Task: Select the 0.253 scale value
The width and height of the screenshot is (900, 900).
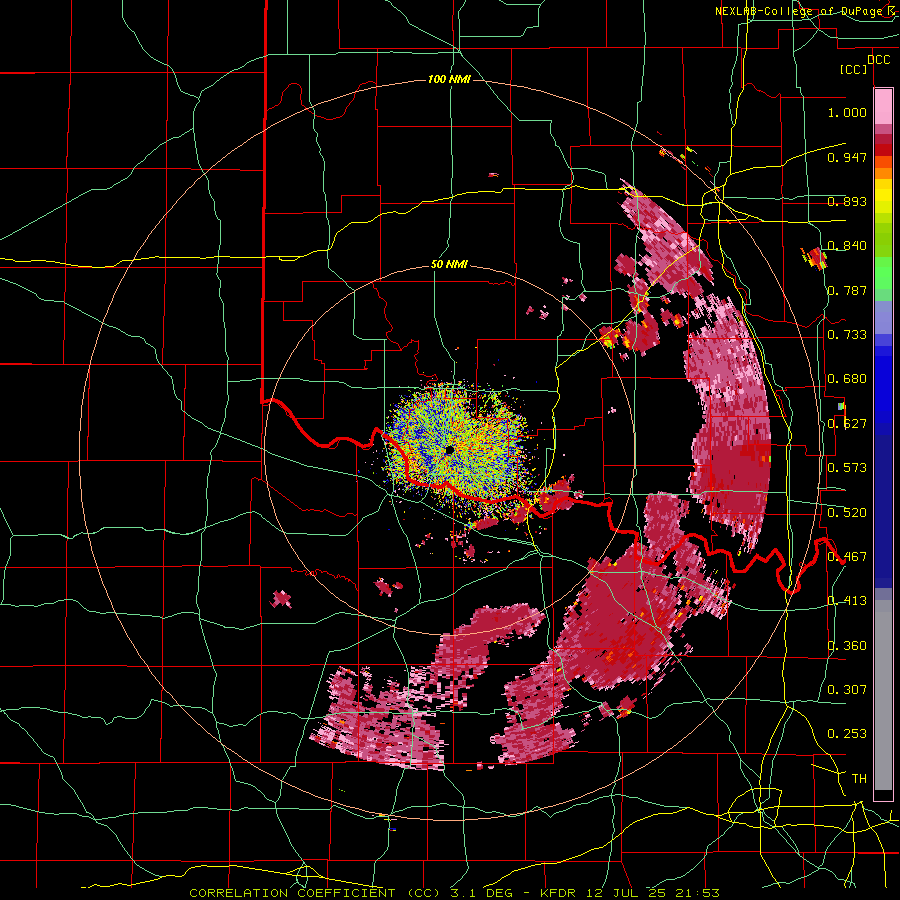Action: tap(847, 734)
